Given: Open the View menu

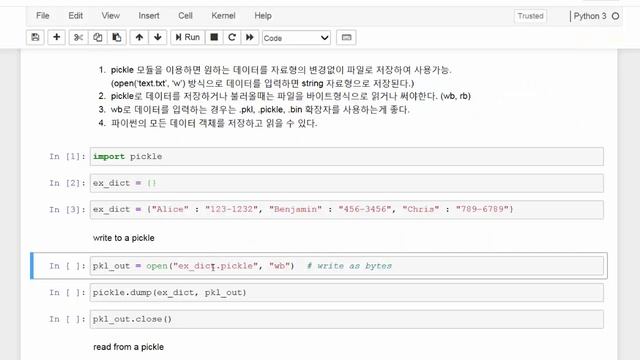Looking at the screenshot, I should click(111, 16).
